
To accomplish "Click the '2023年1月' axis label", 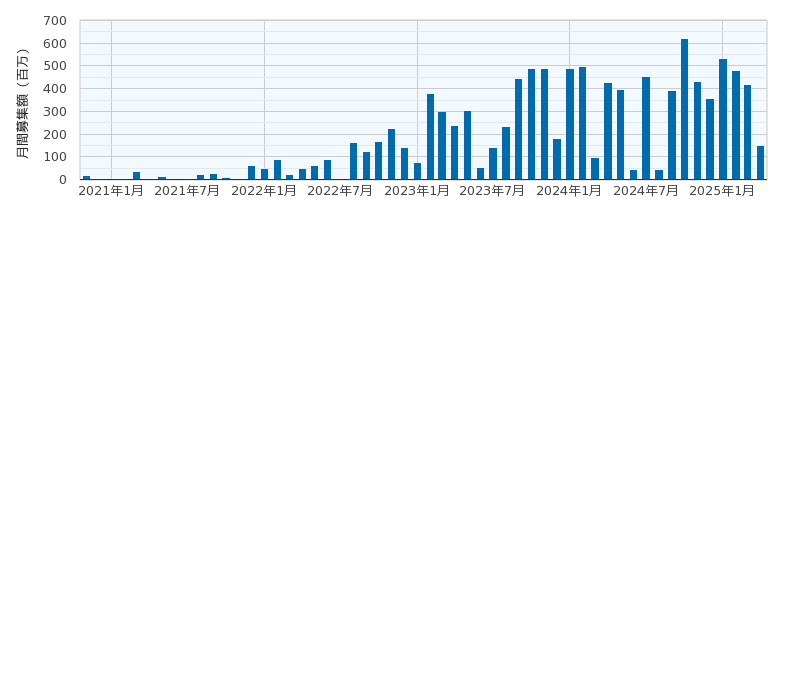I will pos(417,191).
